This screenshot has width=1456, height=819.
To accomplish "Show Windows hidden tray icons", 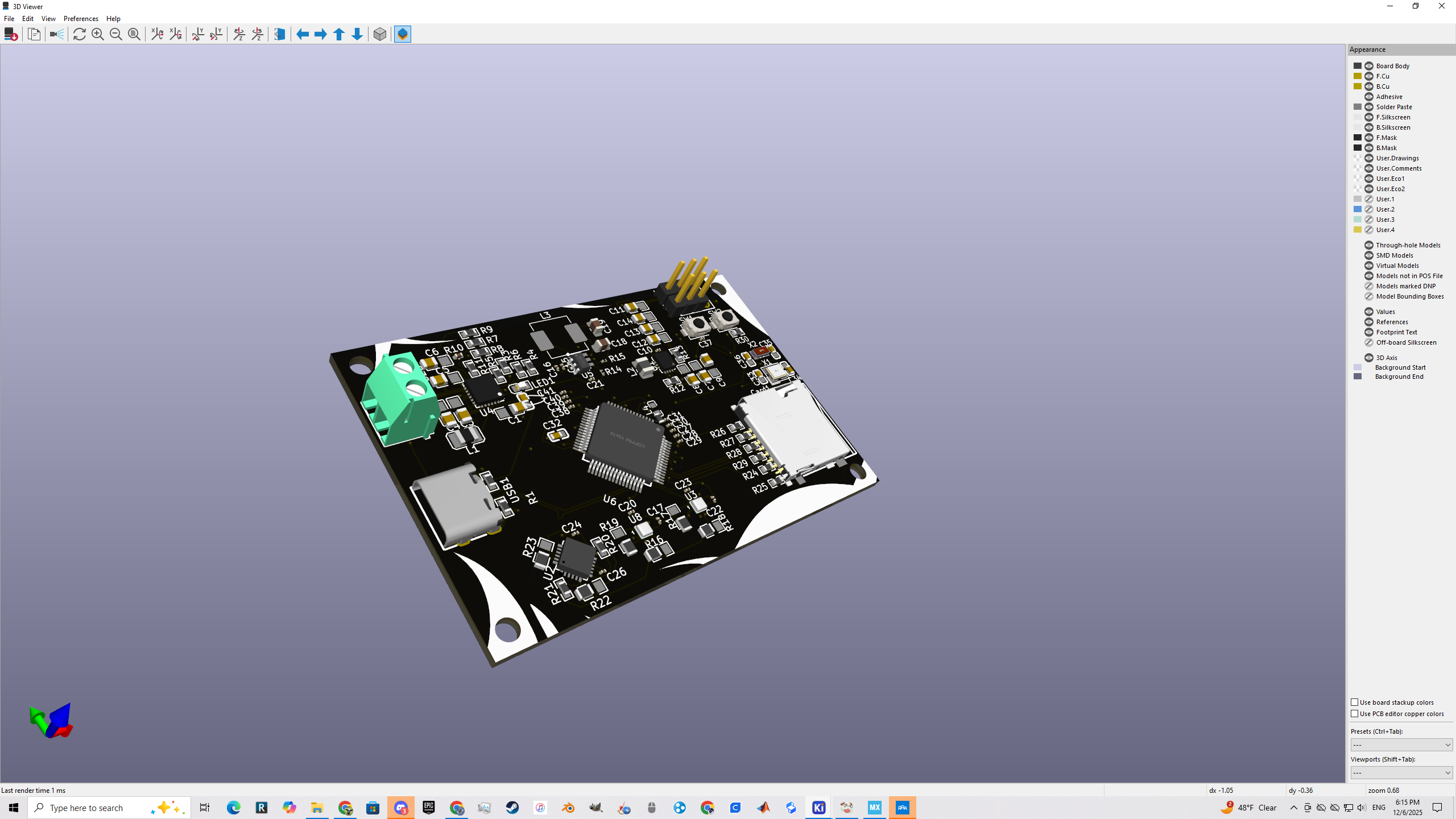I will pyautogui.click(x=1294, y=808).
